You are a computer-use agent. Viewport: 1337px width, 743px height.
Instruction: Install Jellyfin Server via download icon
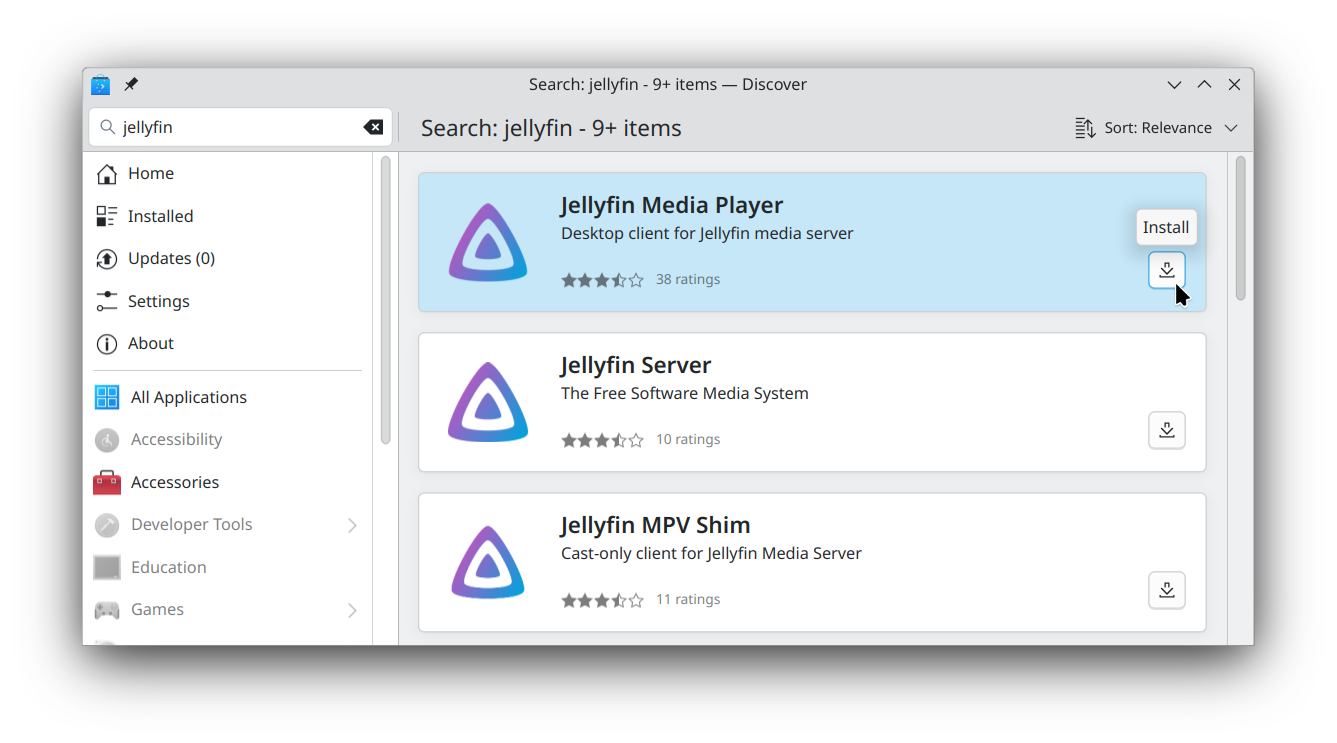pyautogui.click(x=1166, y=430)
